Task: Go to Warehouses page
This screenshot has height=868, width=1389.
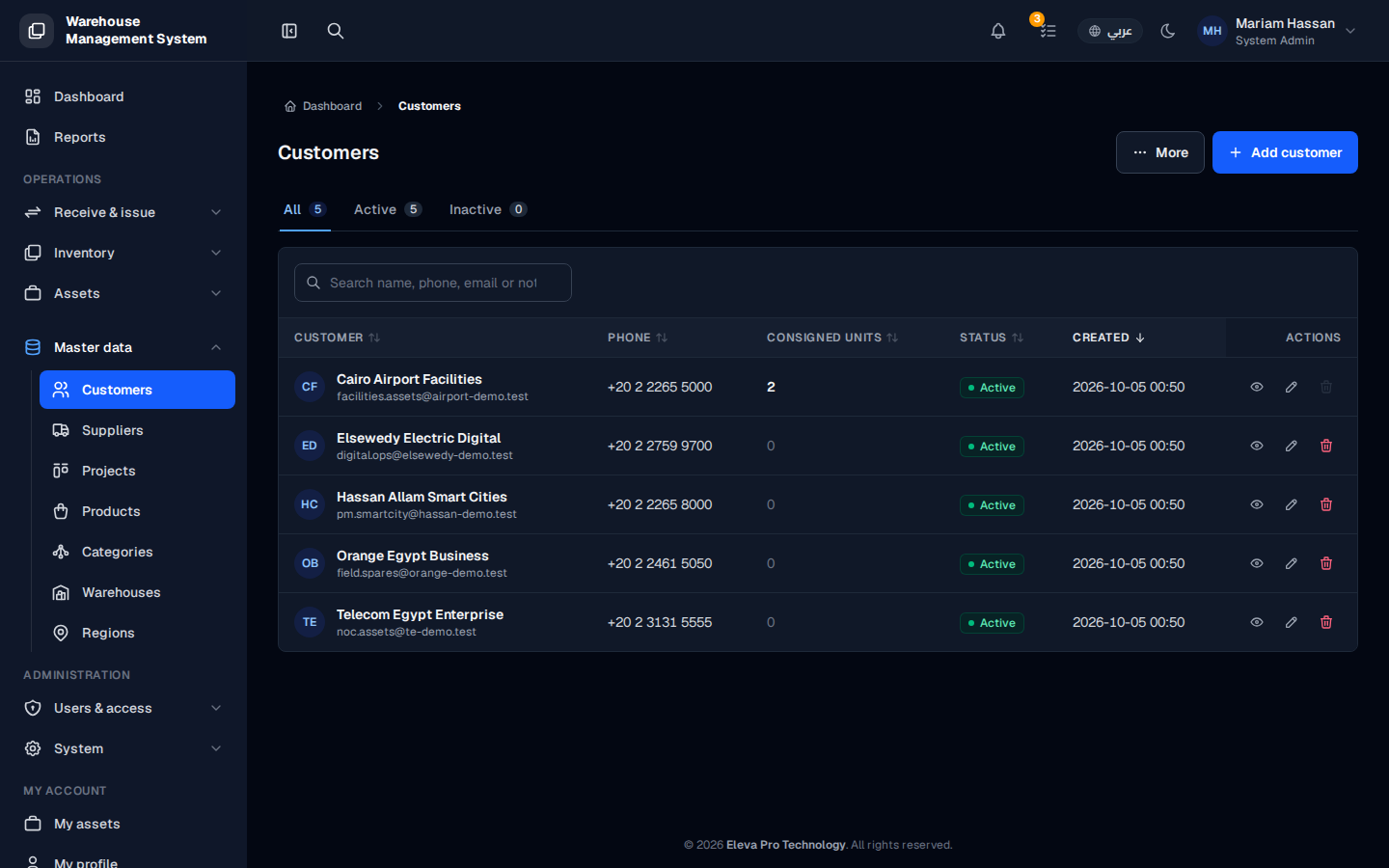Action: tap(137, 592)
